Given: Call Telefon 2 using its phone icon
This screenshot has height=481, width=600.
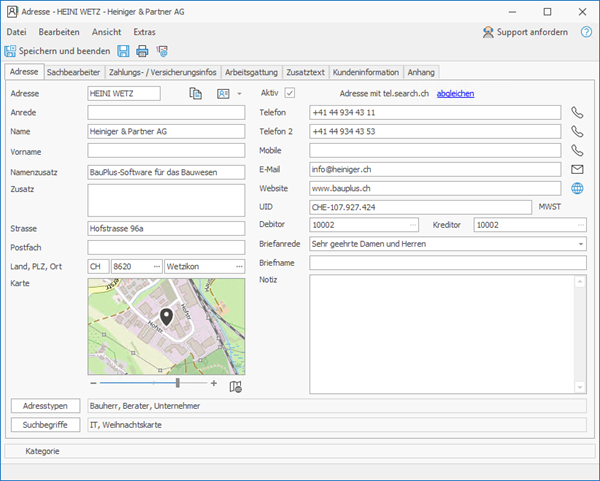Looking at the screenshot, I should (x=577, y=131).
